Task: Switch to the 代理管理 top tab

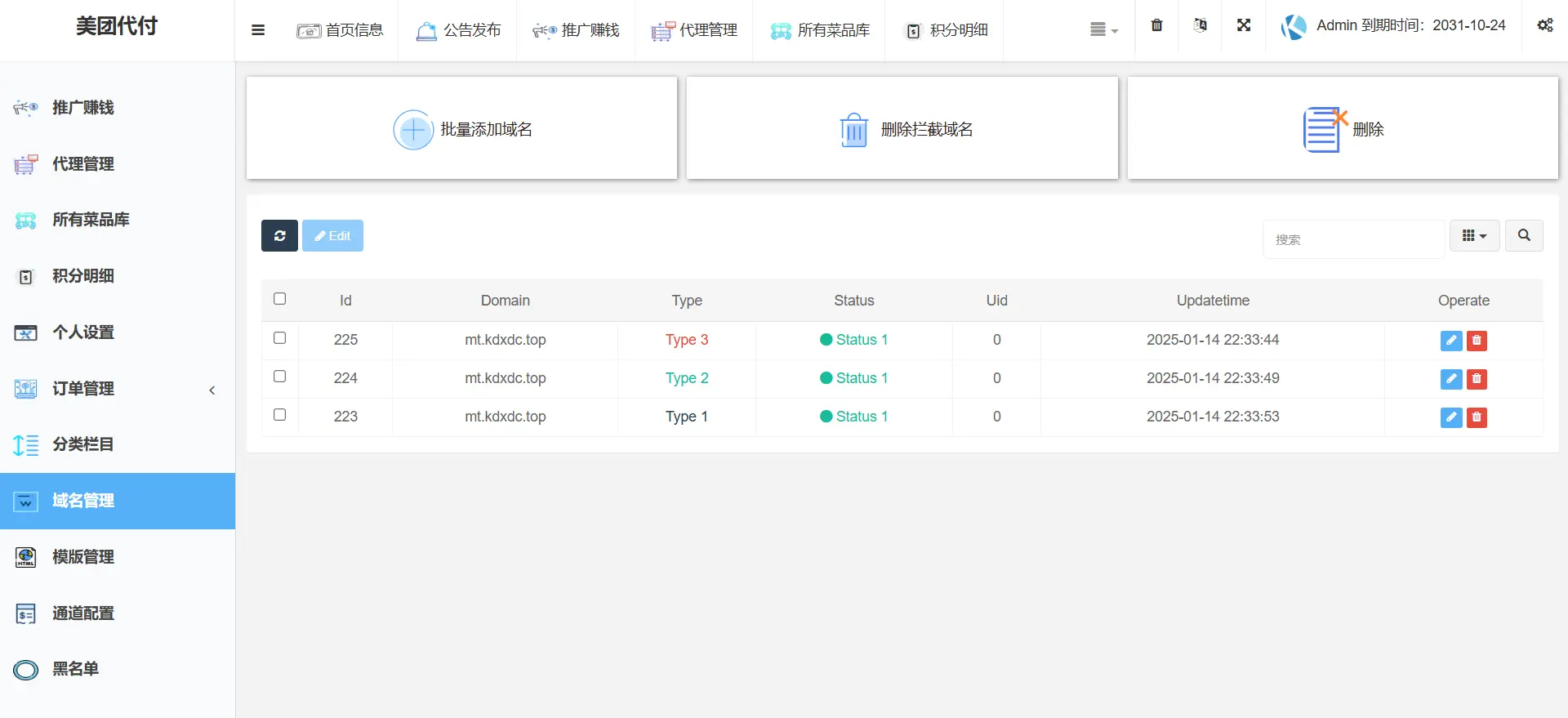Action: (x=694, y=30)
